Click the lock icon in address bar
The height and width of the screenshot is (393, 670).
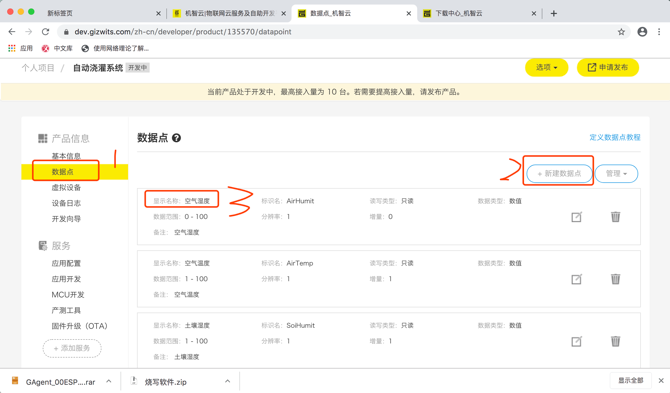tap(66, 32)
